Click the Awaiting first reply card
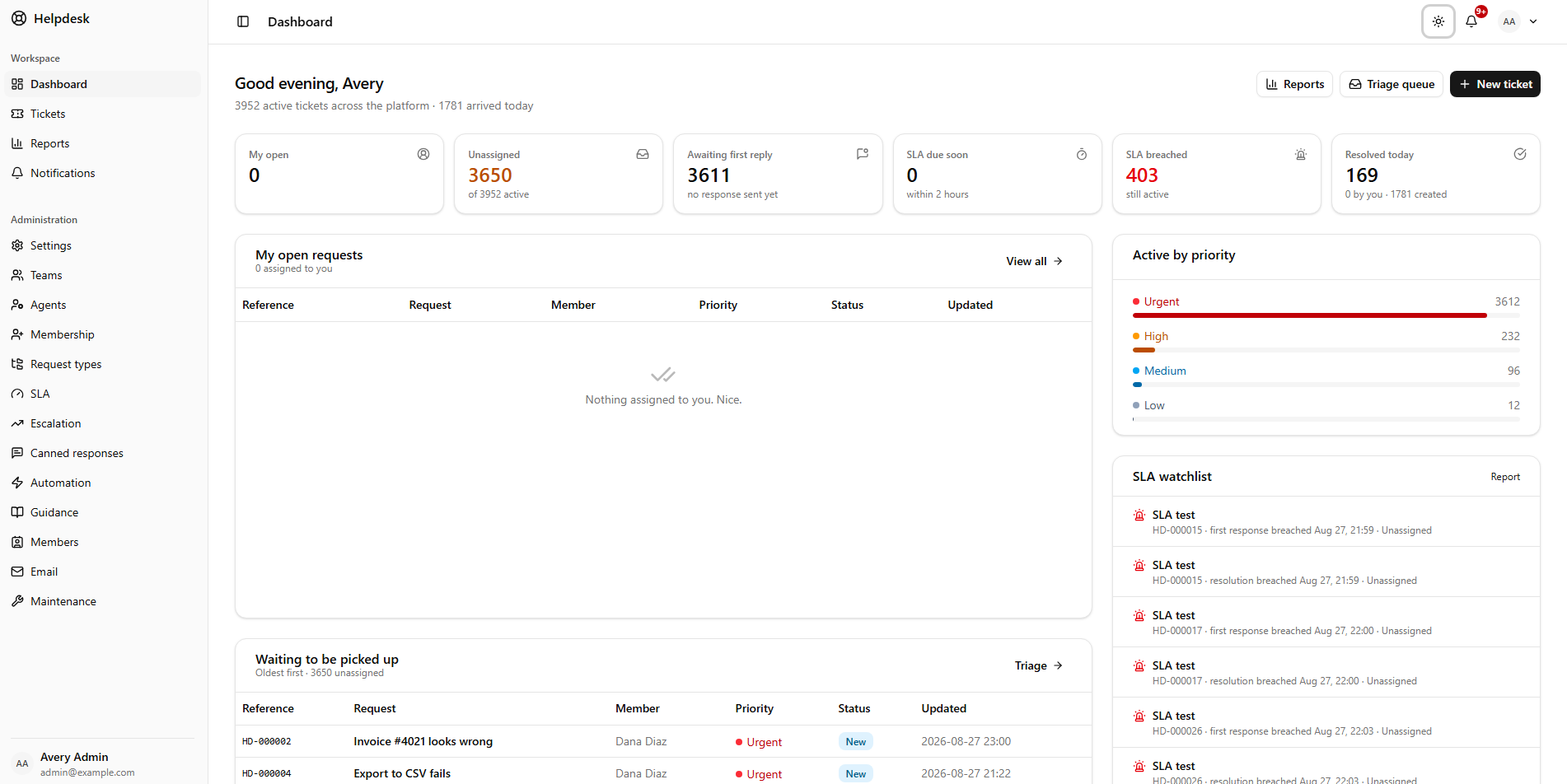1567x784 pixels. point(778,174)
